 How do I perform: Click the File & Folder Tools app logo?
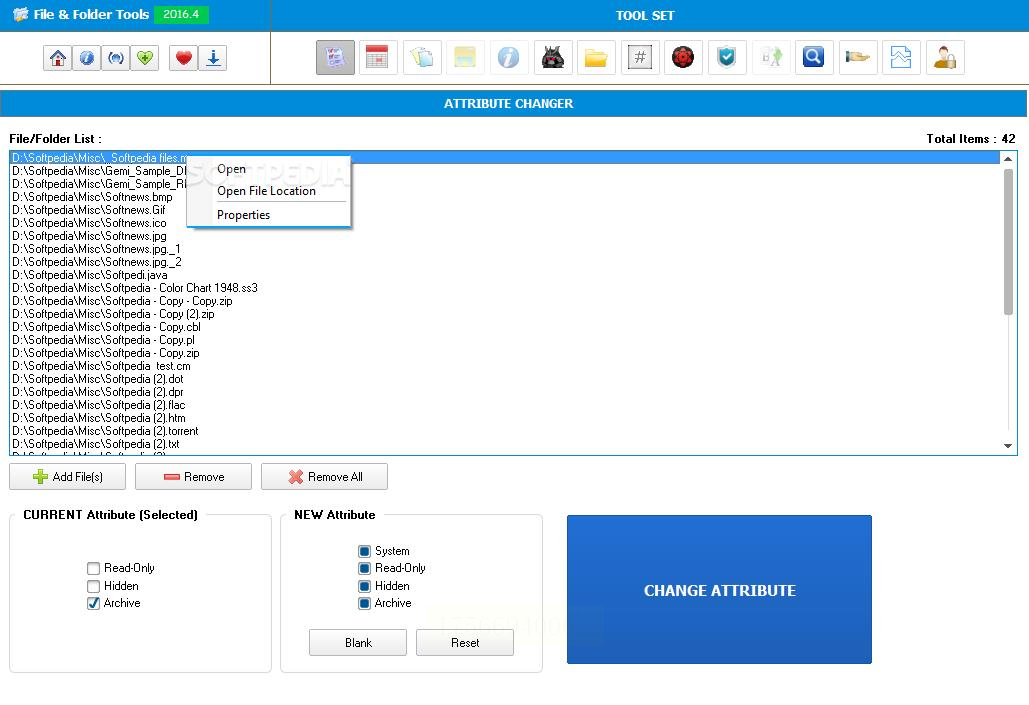21,14
